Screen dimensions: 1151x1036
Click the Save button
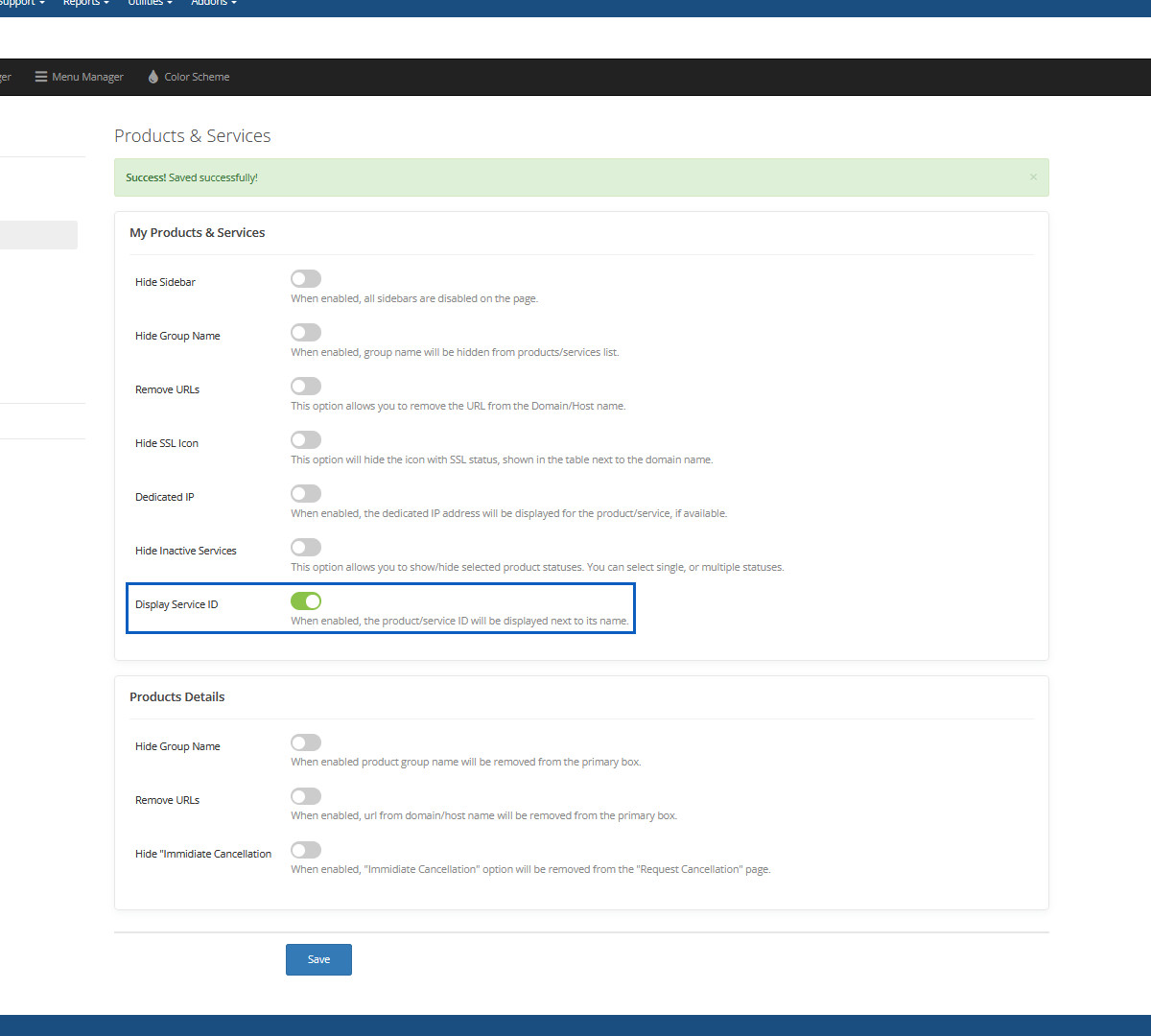click(318, 959)
